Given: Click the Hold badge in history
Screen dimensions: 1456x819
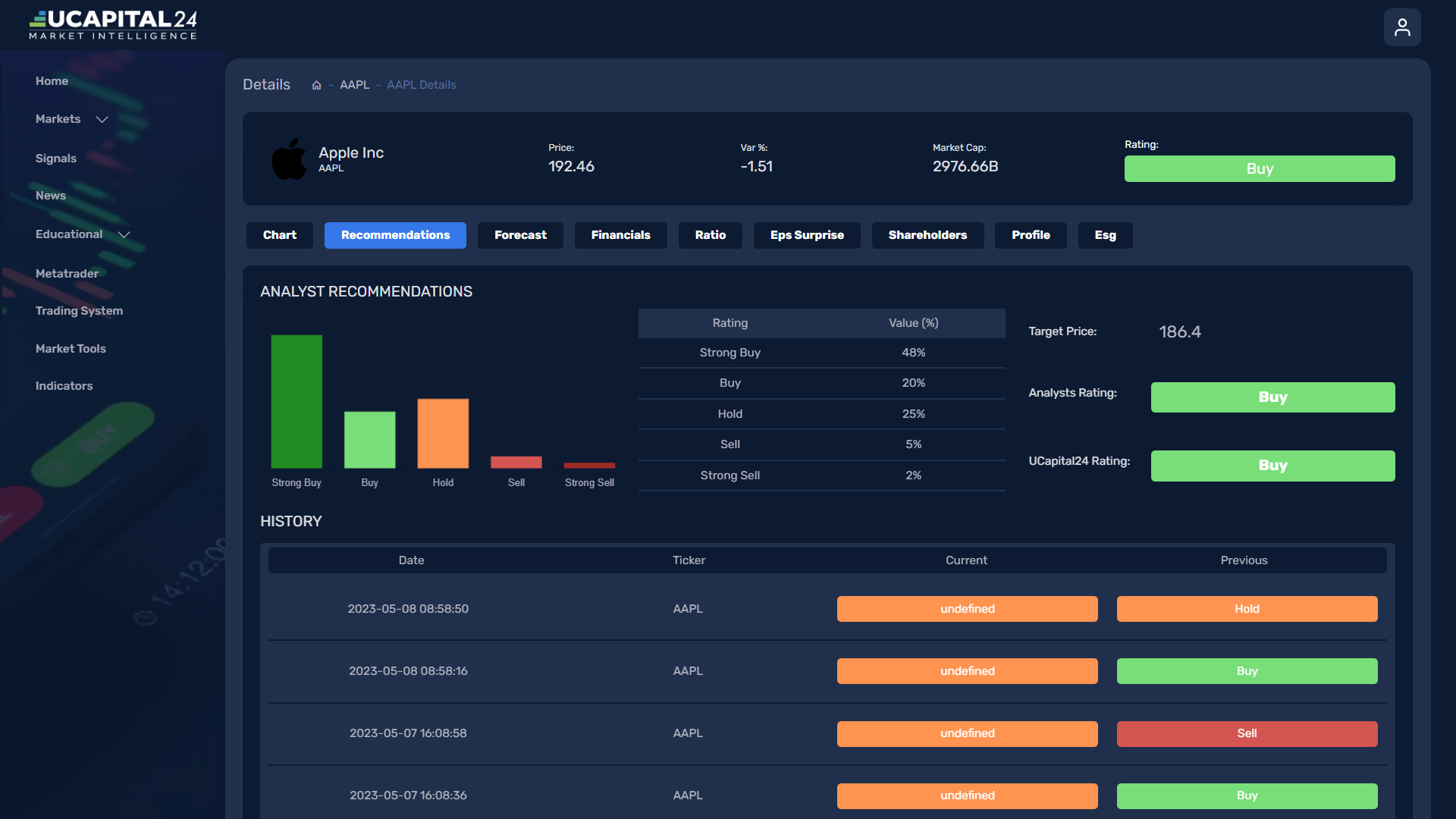Looking at the screenshot, I should (x=1247, y=609).
